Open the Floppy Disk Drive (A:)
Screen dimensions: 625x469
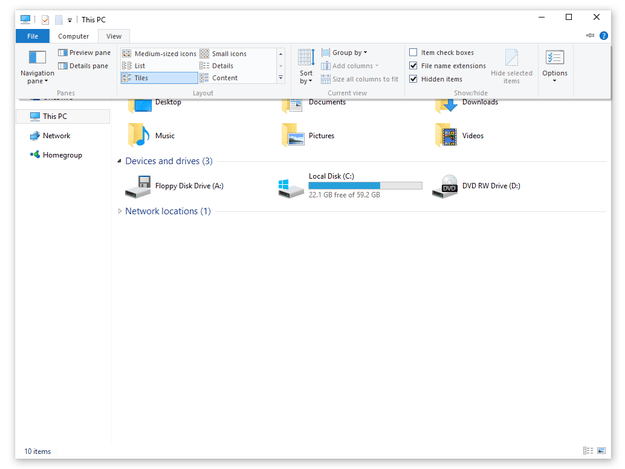point(137,186)
